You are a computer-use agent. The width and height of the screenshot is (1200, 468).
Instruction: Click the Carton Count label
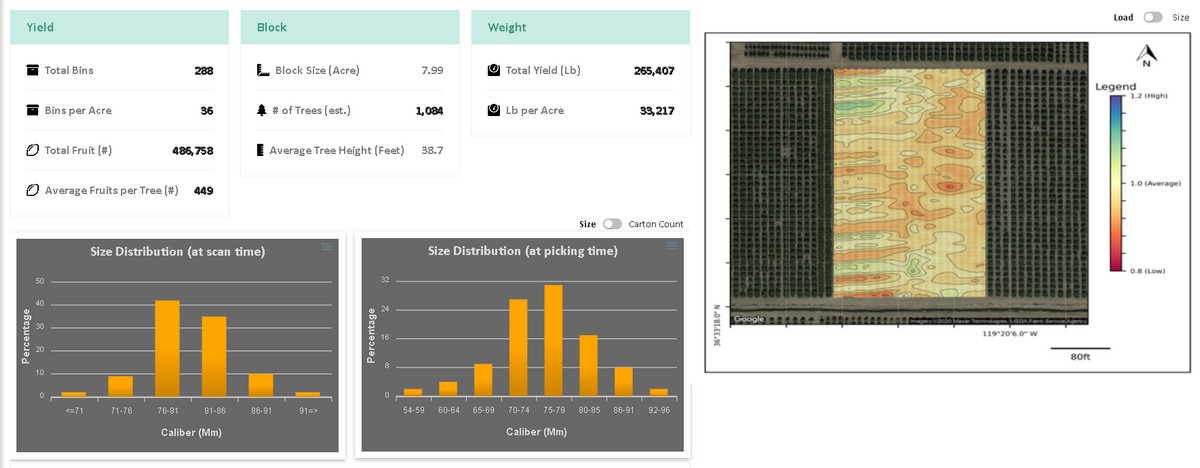pos(656,224)
